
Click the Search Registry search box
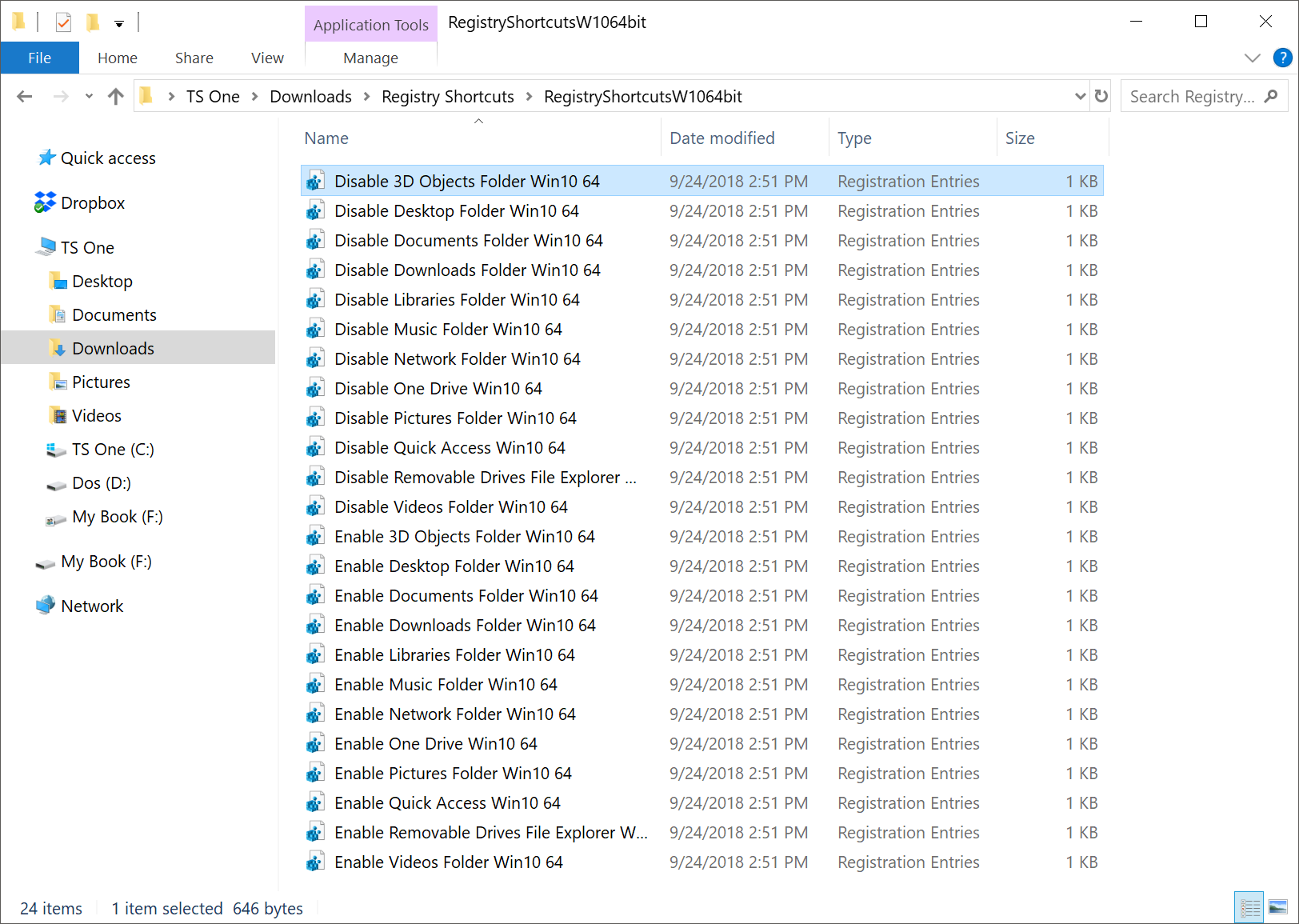1192,97
